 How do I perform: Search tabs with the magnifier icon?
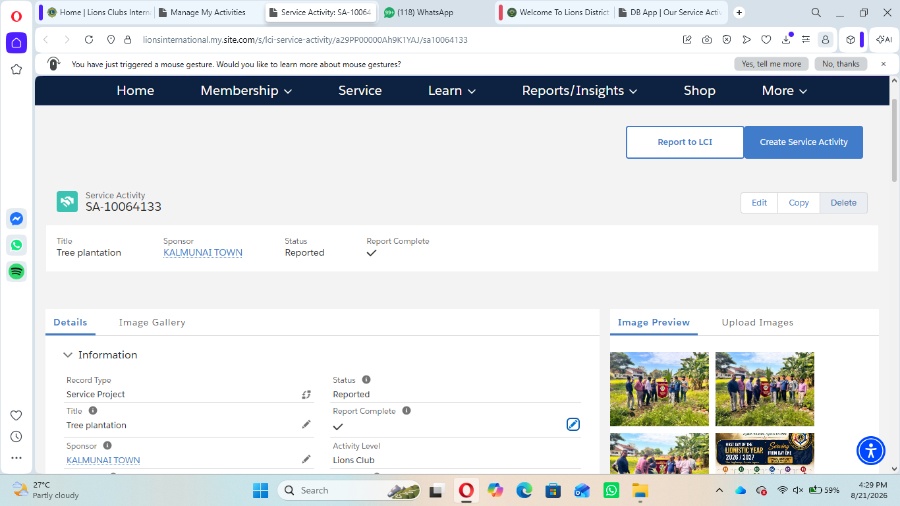point(816,13)
